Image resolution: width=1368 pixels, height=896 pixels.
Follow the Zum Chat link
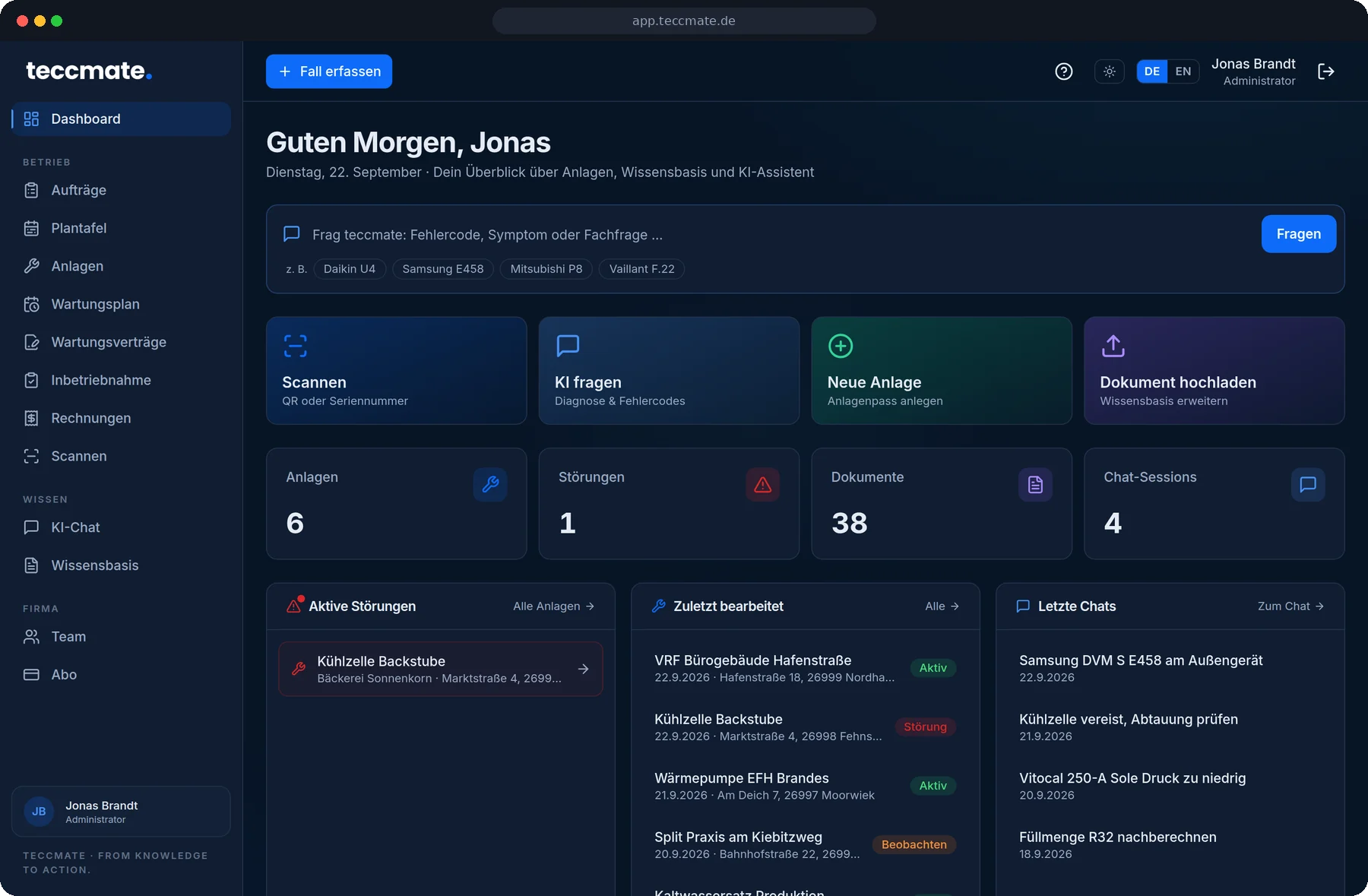tap(1291, 606)
